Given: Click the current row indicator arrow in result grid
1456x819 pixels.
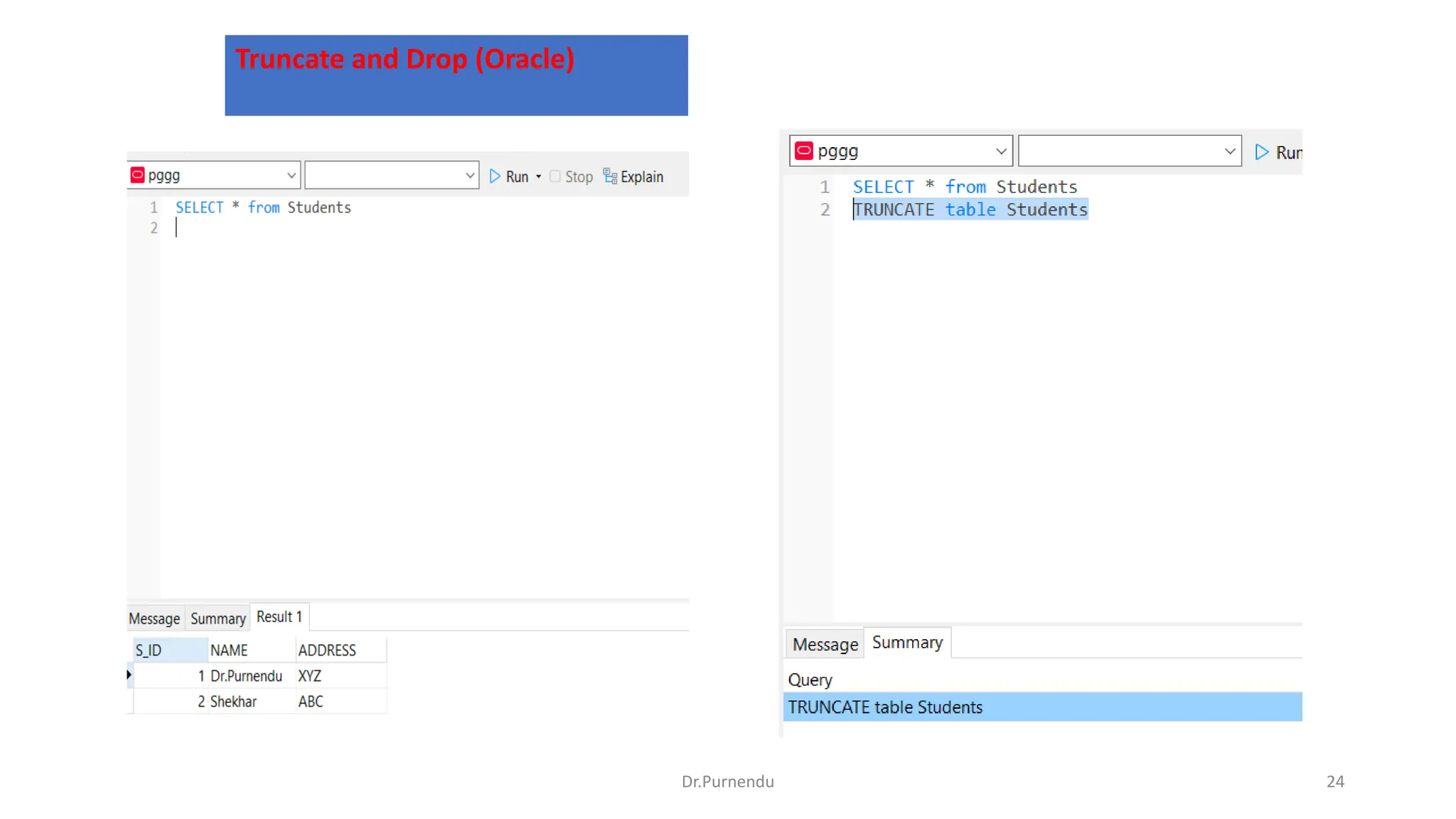Looking at the screenshot, I should 129,675.
